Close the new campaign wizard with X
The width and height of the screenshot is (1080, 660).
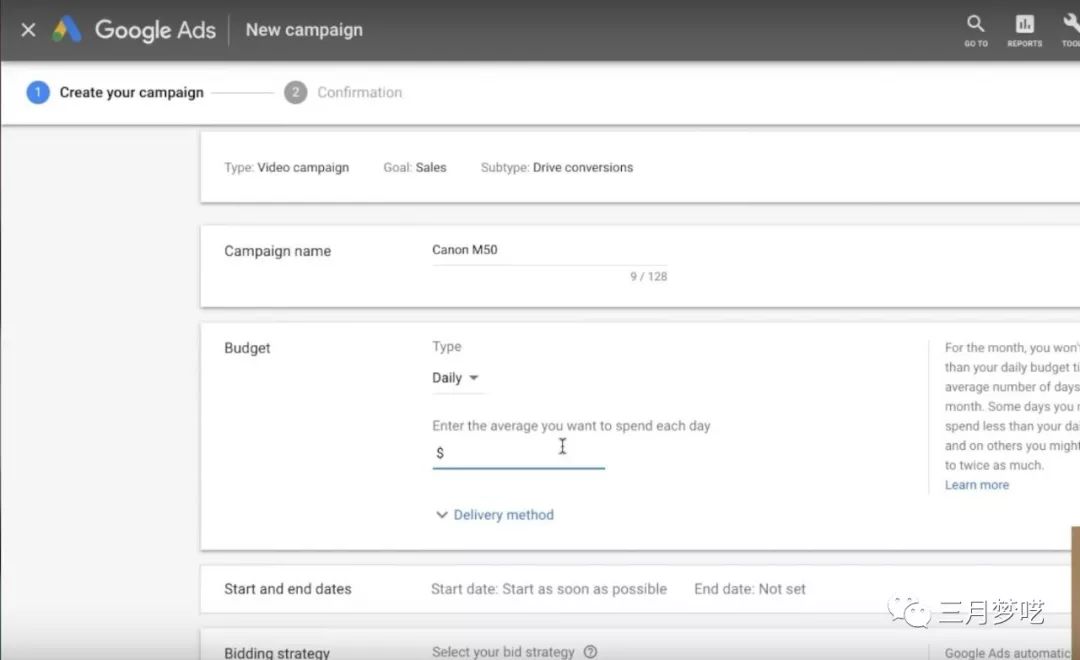[x=28, y=30]
